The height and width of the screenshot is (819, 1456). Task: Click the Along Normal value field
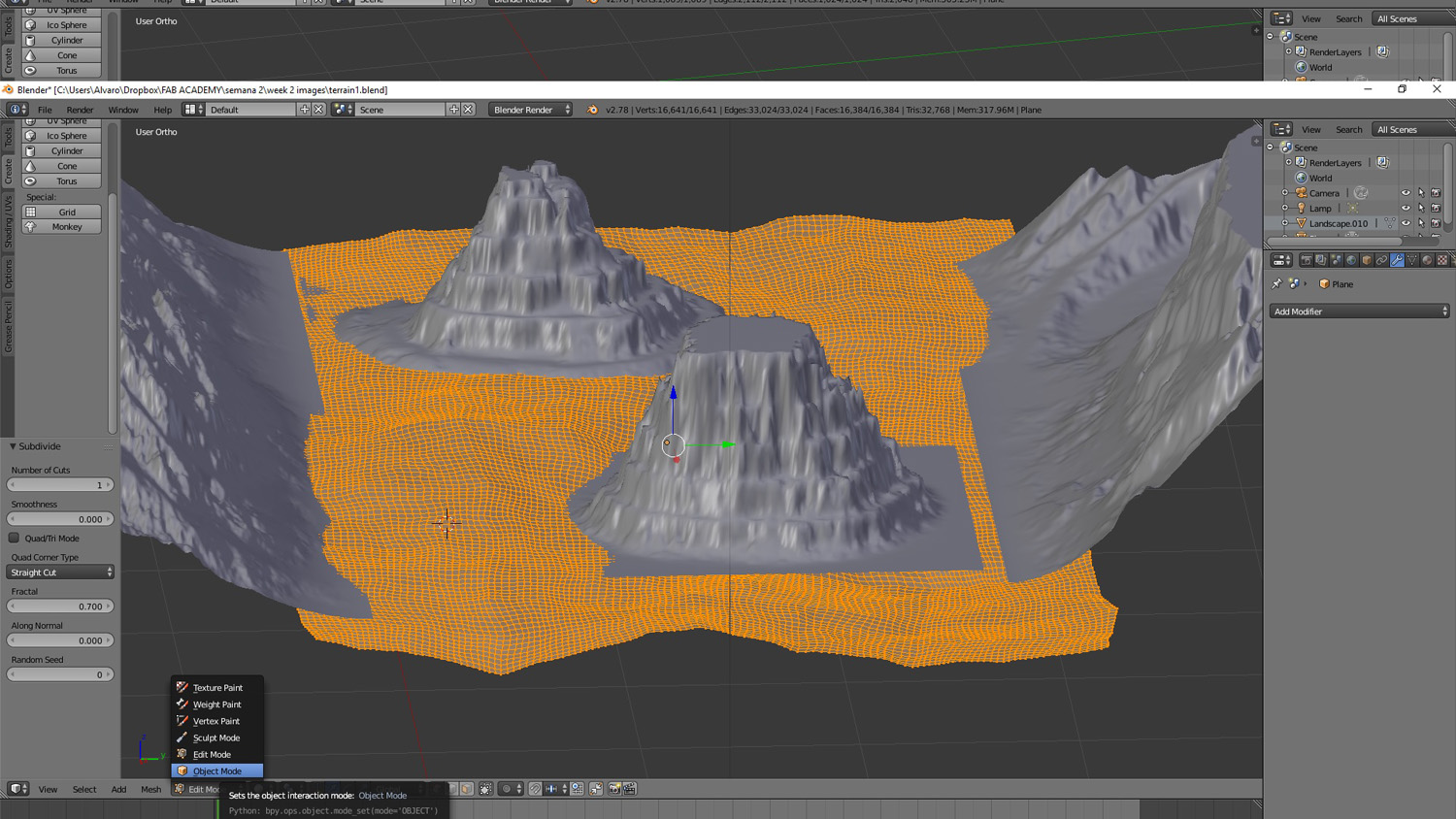60,640
